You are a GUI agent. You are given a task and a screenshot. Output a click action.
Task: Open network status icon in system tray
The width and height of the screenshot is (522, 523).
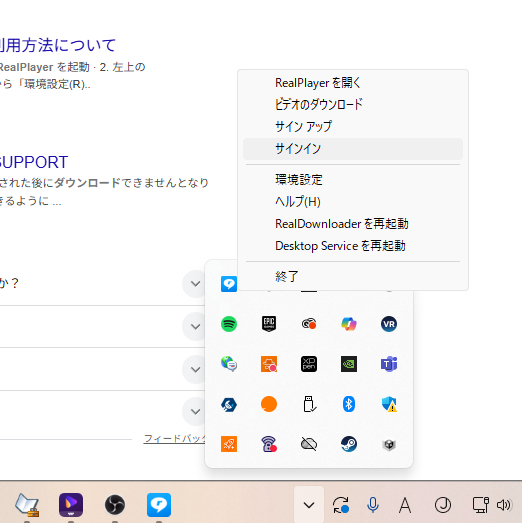tap(481, 505)
